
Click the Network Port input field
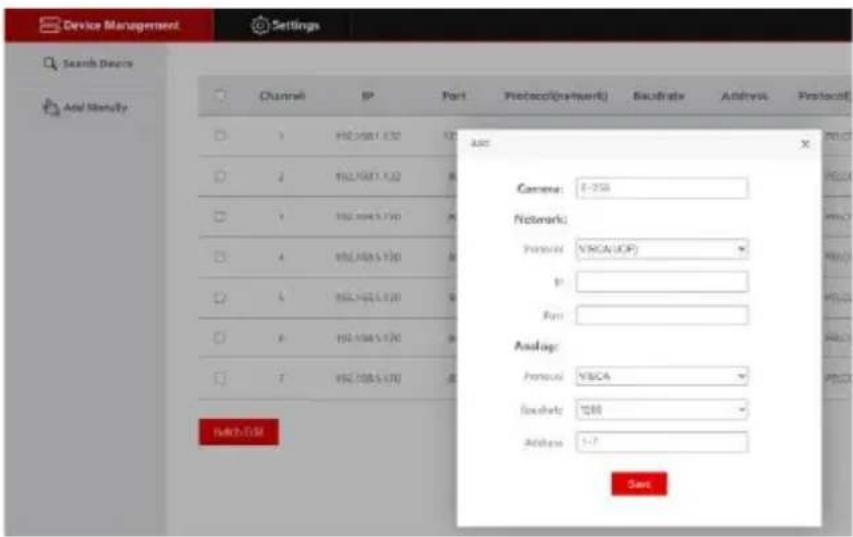(662, 315)
